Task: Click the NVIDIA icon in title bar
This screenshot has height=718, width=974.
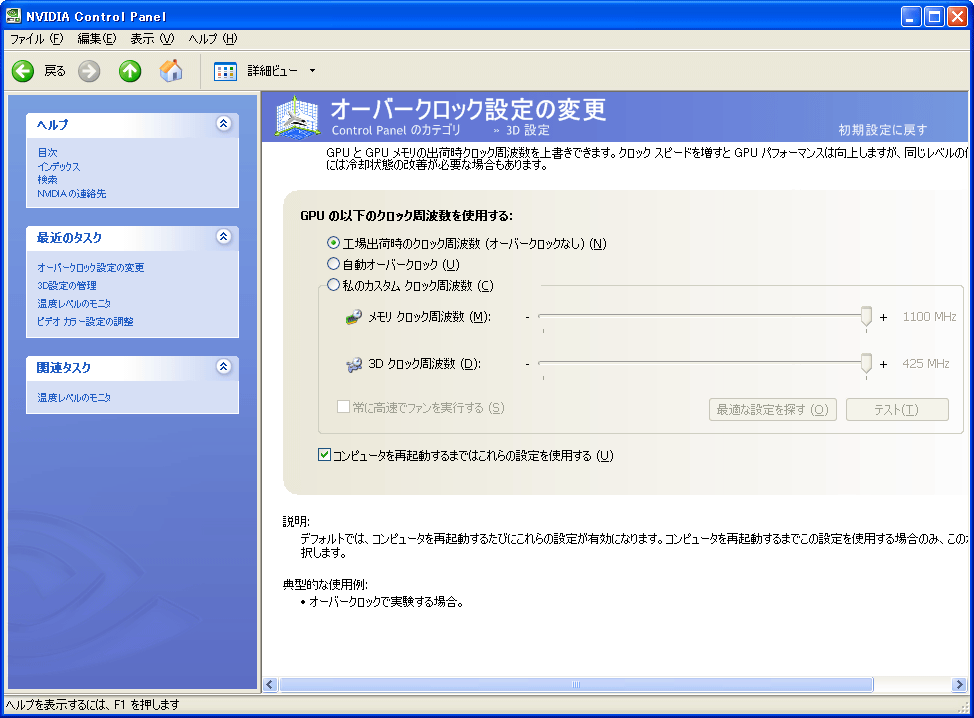Action: tap(14, 16)
